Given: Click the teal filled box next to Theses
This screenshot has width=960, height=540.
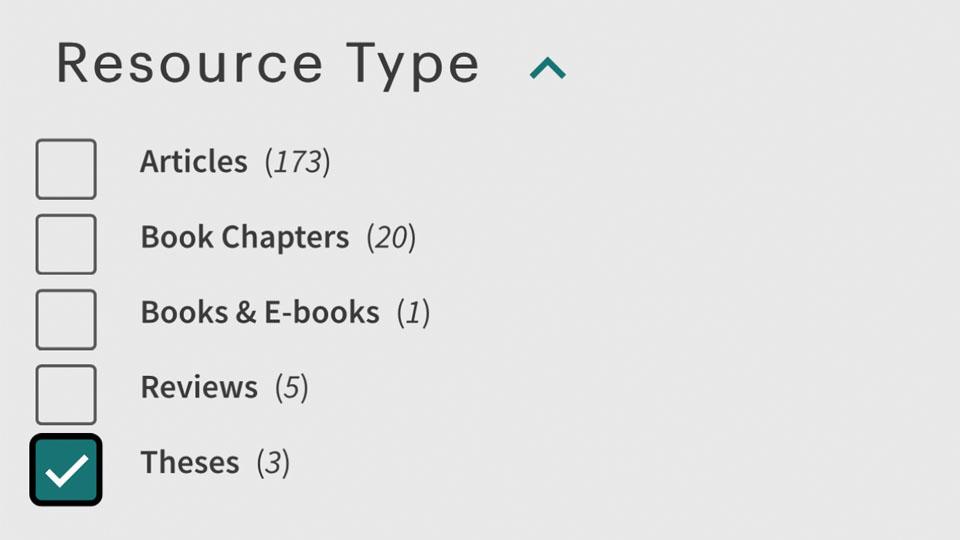Looking at the screenshot, I should point(66,470).
